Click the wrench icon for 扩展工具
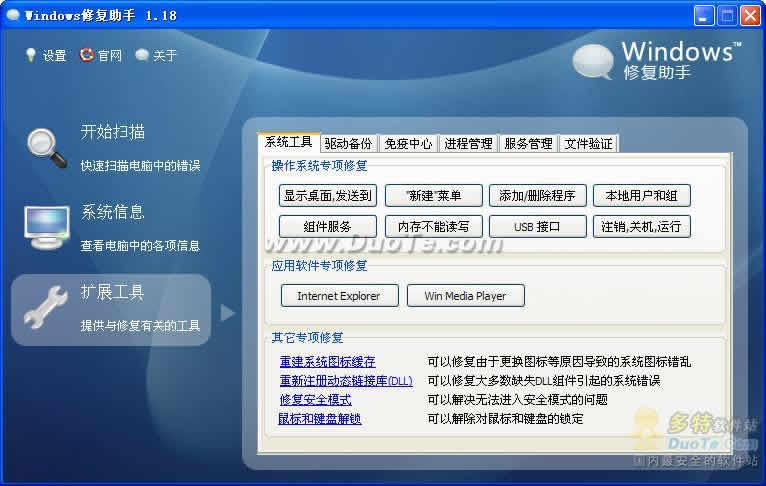Viewport: 766px width, 486px height. pyautogui.click(x=46, y=307)
